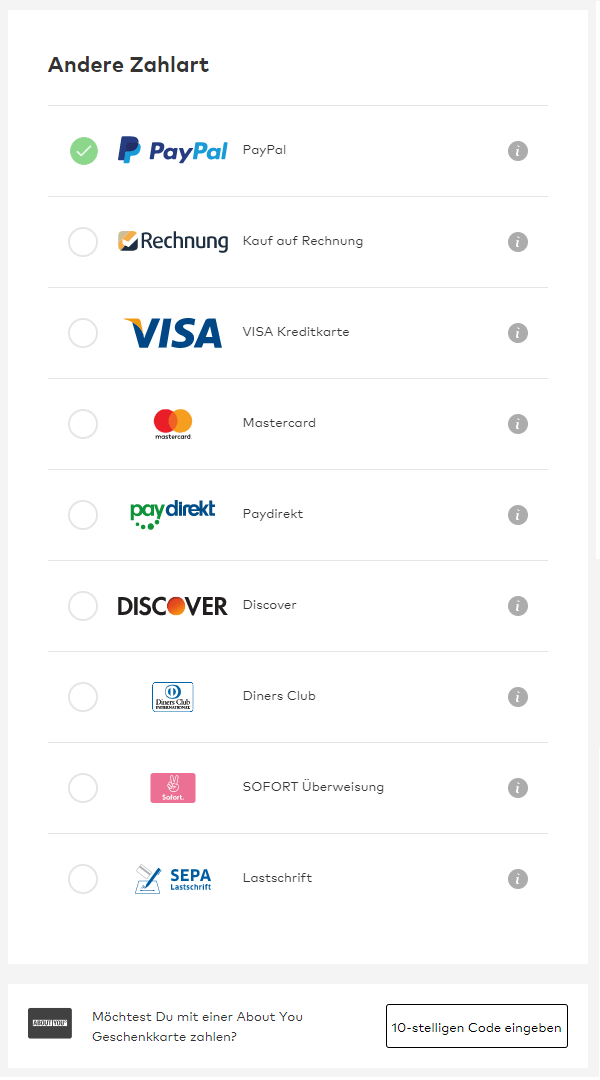Open Paydirekt info icon
The width and height of the screenshot is (600, 1080).
click(x=517, y=515)
